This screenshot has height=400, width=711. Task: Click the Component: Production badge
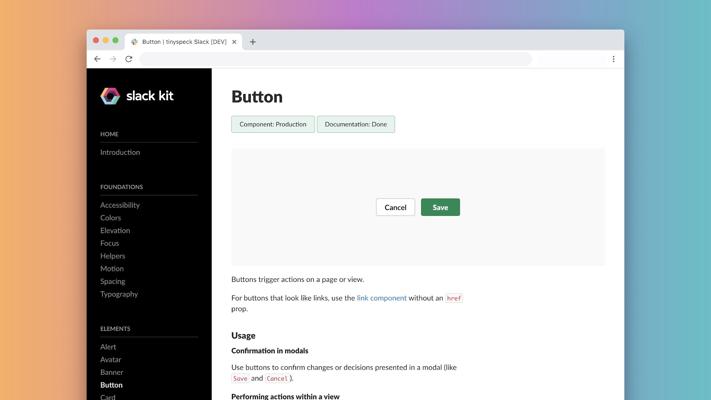(273, 124)
